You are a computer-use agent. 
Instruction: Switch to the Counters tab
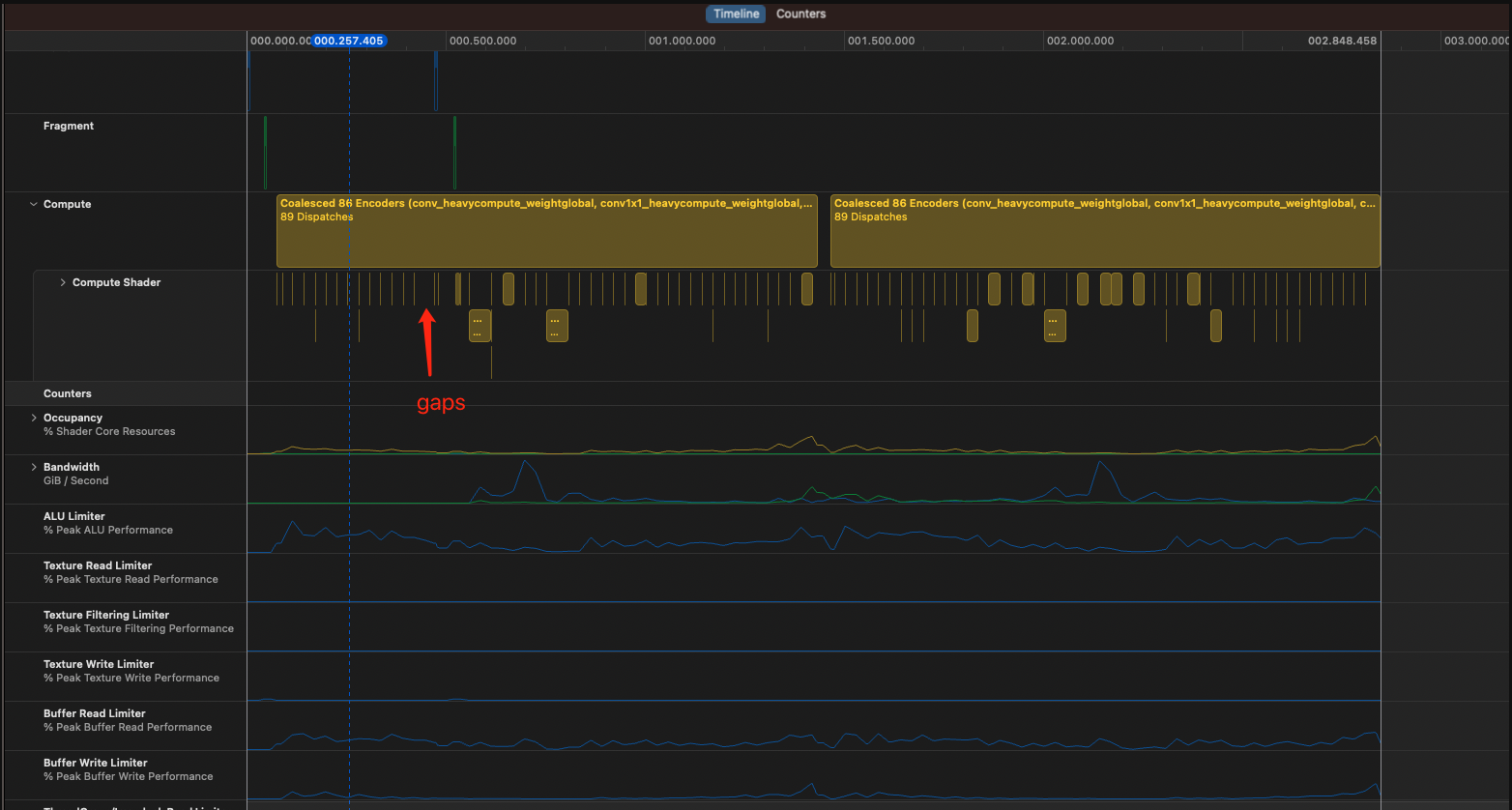coord(800,14)
